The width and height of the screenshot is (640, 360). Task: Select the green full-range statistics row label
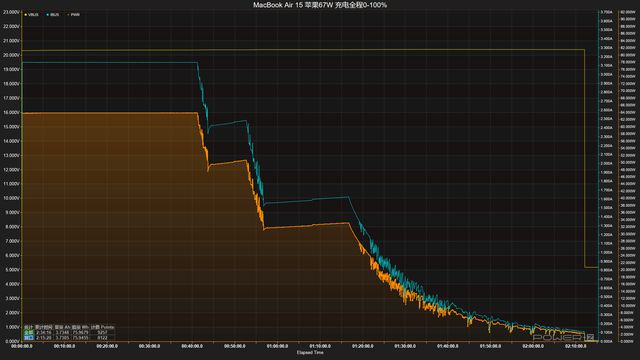point(28,333)
